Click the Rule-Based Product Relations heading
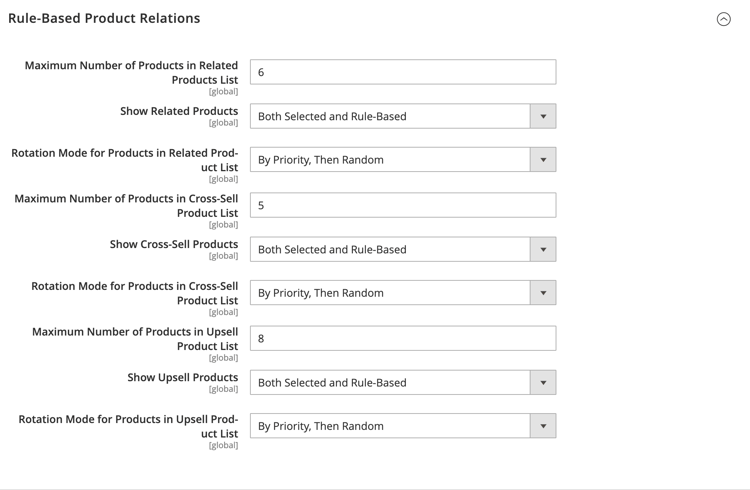Viewport: 750px width, 490px height. (104, 18)
